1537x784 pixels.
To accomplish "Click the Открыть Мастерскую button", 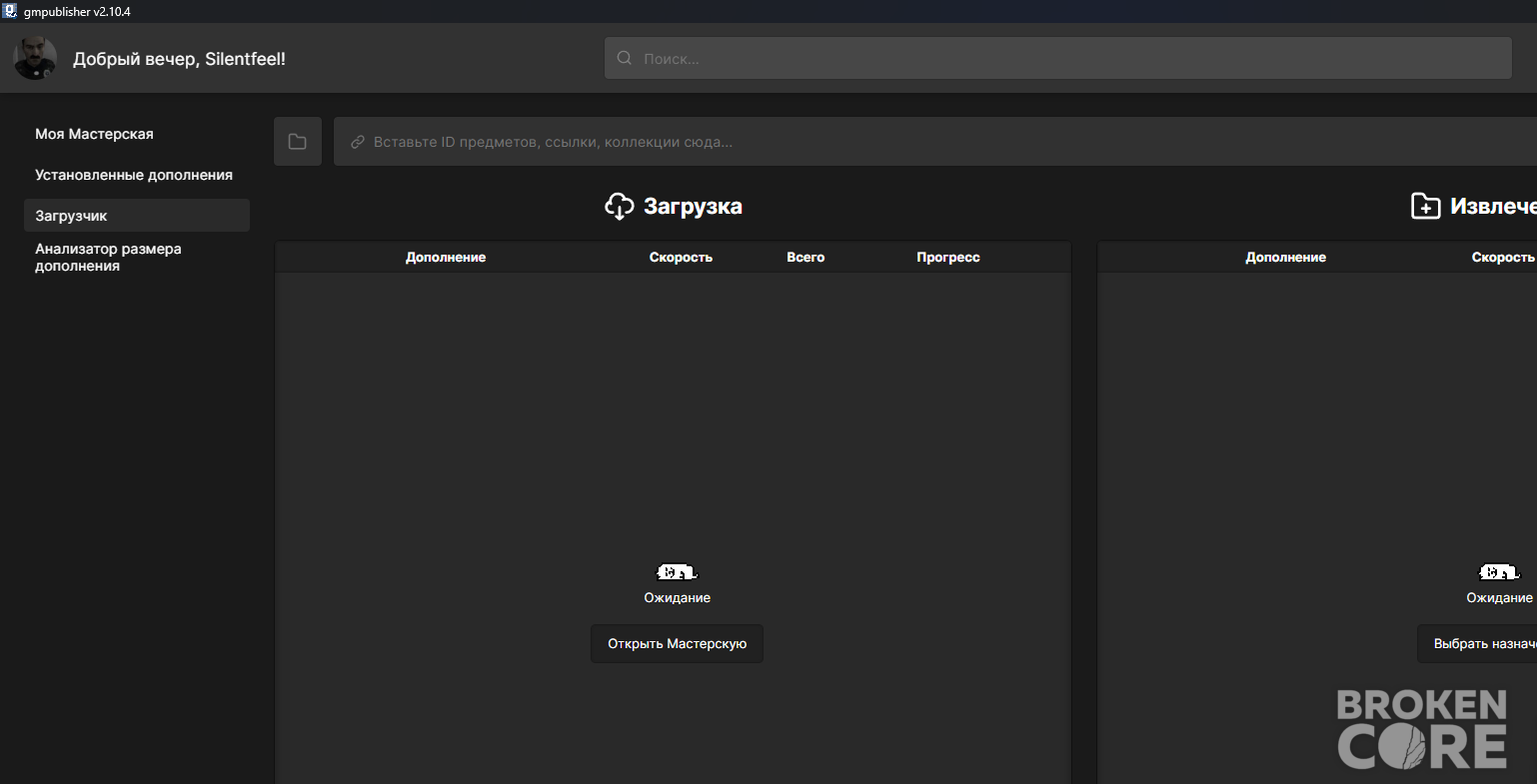I will 677,644.
